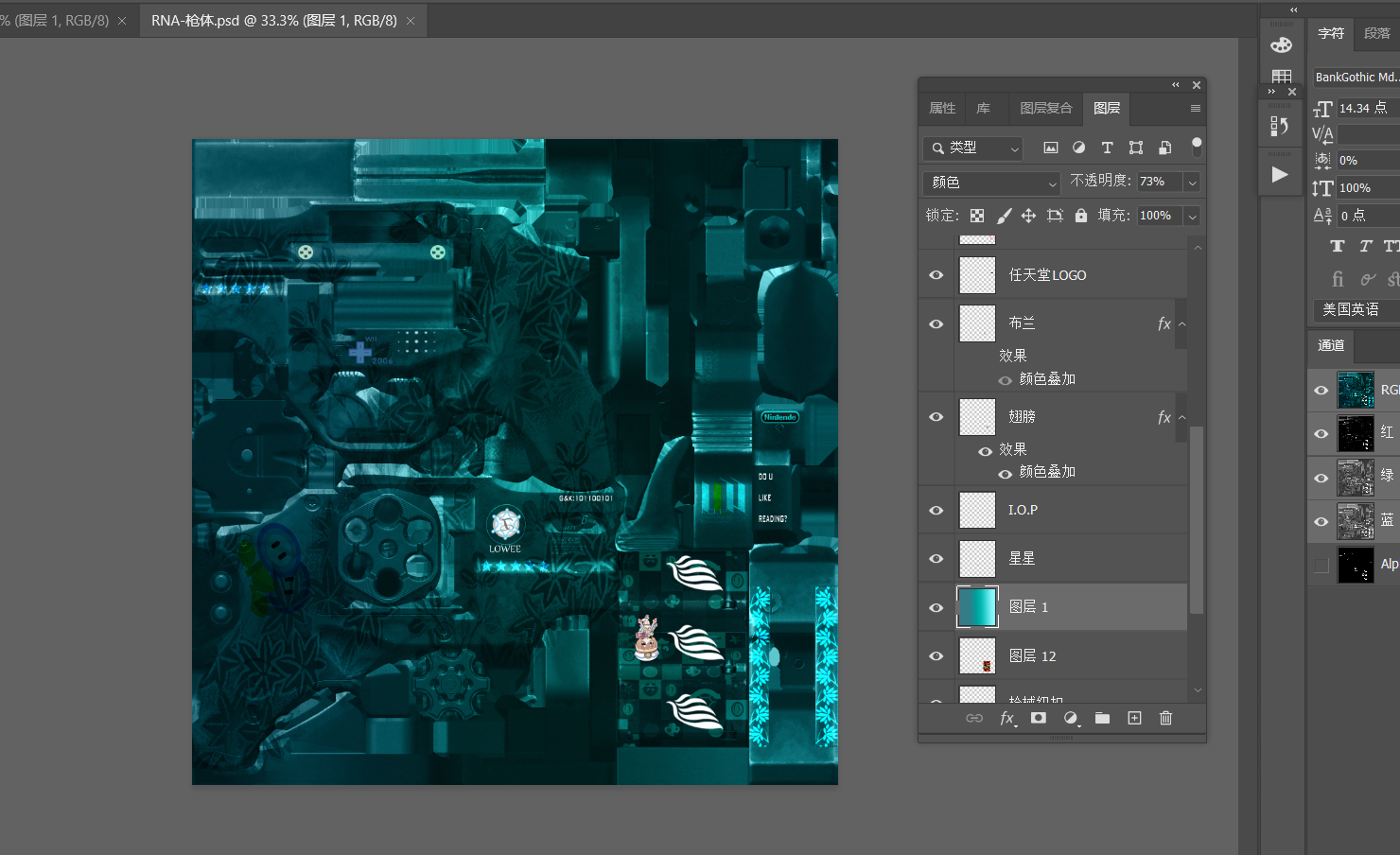The height and width of the screenshot is (855, 1400).
Task: Click the opacity 73% input field
Action: pyautogui.click(x=1161, y=183)
